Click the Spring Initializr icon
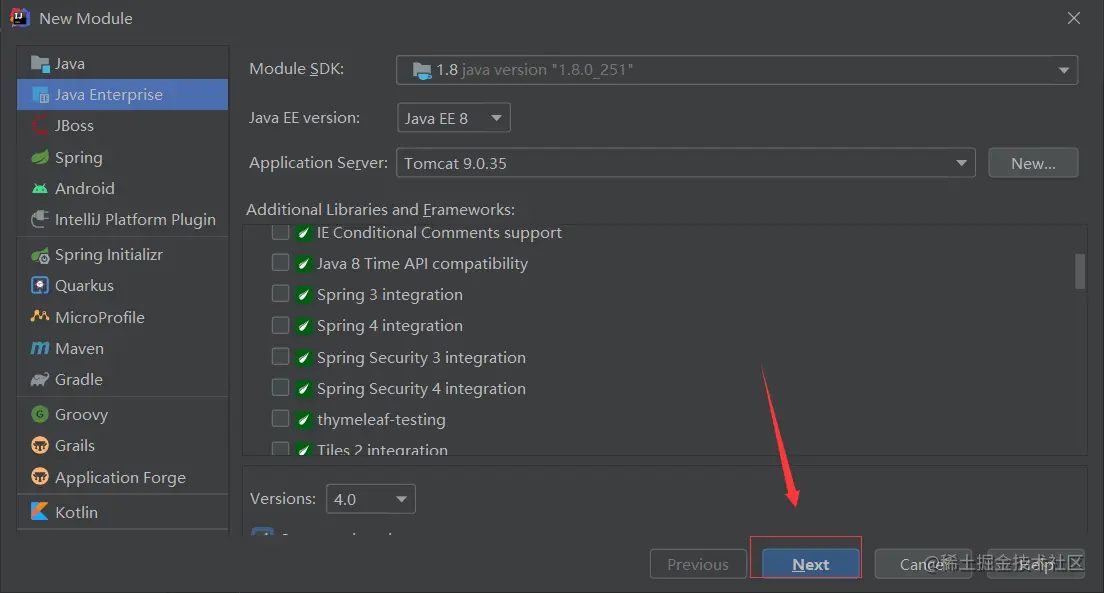 (x=40, y=255)
